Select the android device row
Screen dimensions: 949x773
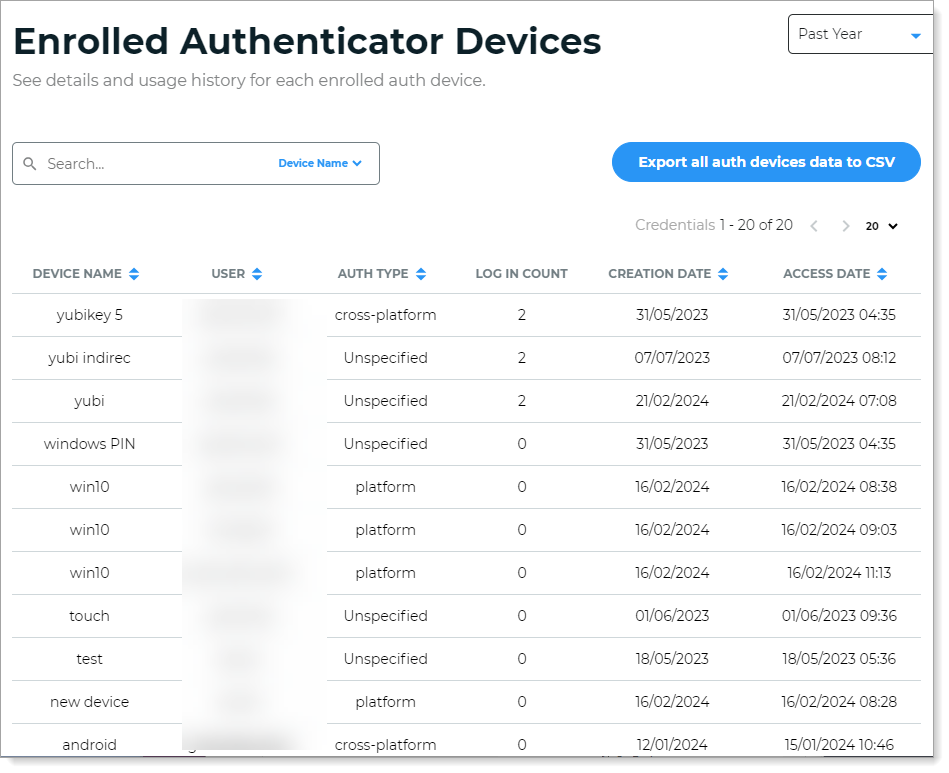[x=90, y=744]
